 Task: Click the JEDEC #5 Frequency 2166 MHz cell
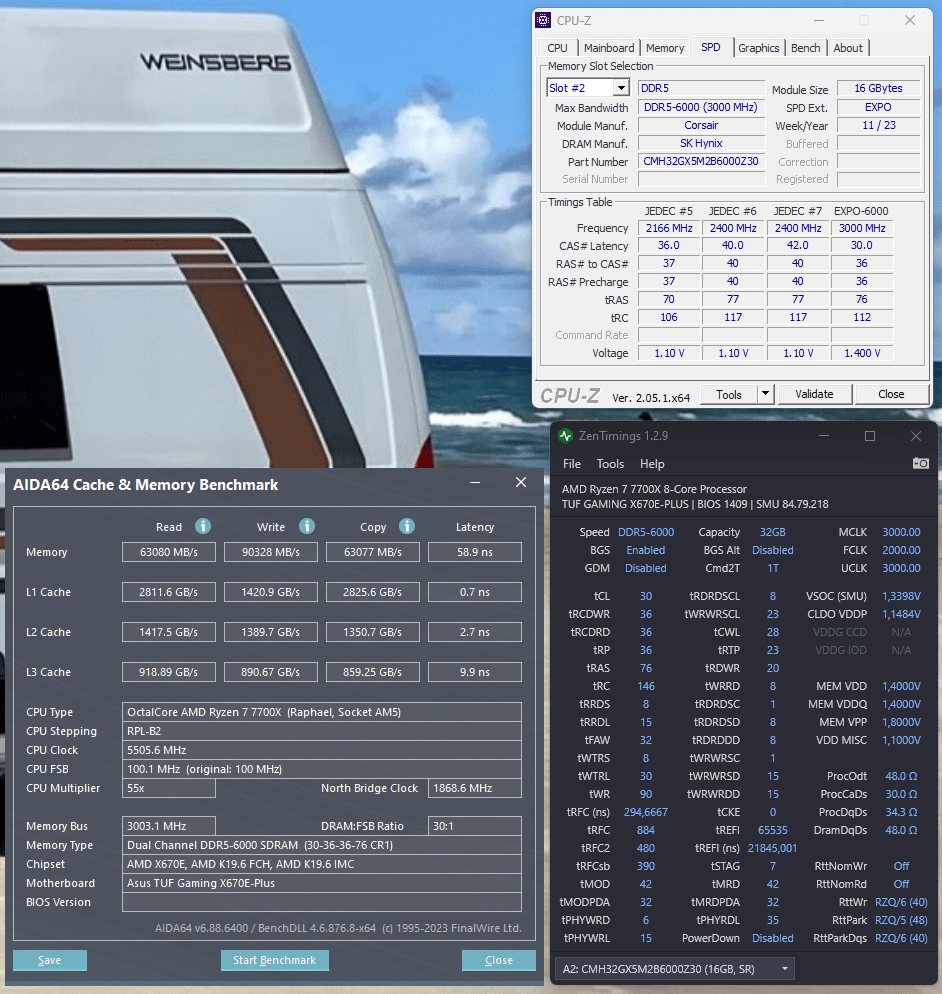click(669, 228)
